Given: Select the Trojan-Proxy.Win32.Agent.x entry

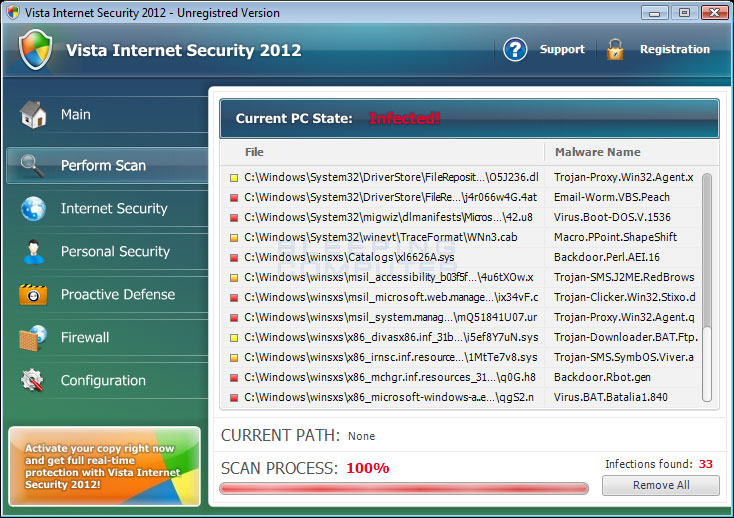Looking at the screenshot, I should pyautogui.click(x=624, y=177).
